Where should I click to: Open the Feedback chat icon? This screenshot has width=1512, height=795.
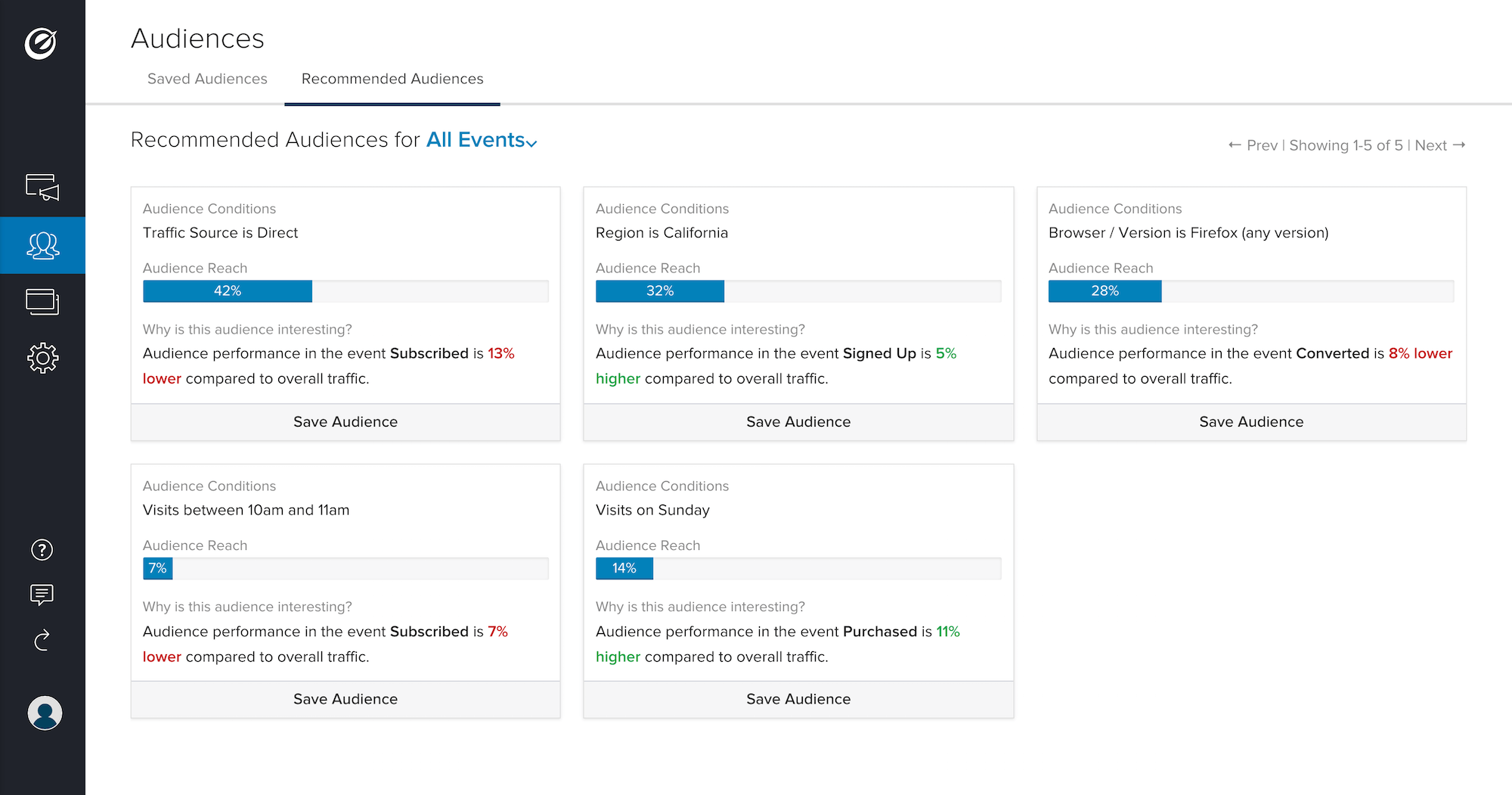[x=42, y=595]
